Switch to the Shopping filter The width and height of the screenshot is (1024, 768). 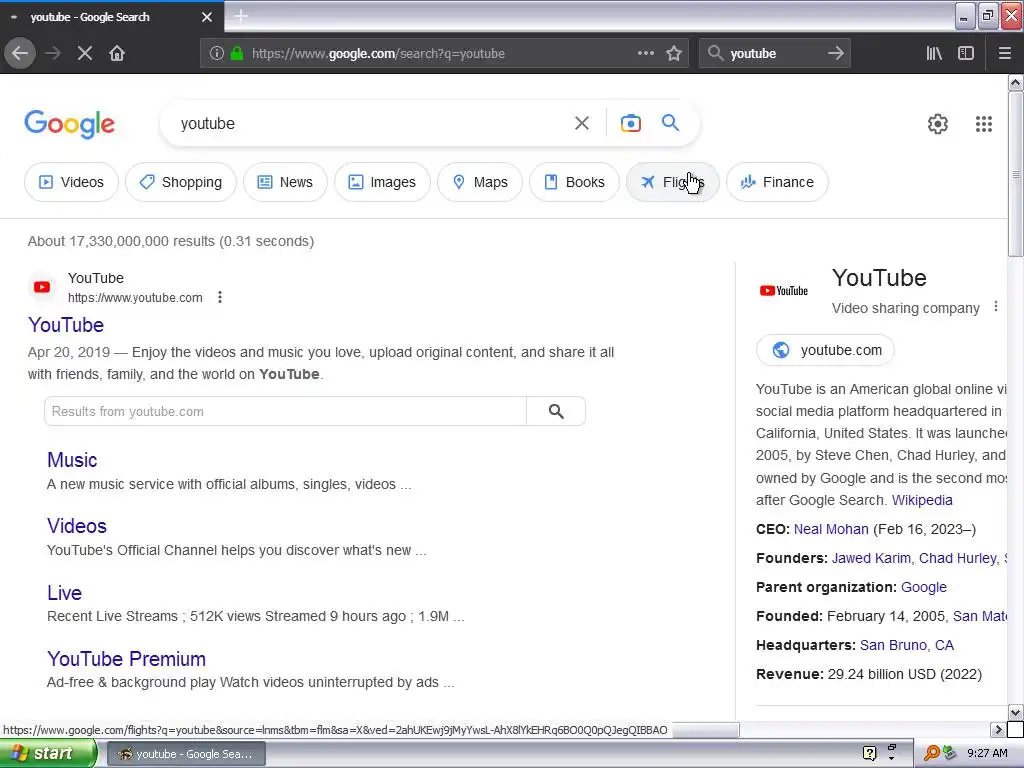pyautogui.click(x=181, y=182)
